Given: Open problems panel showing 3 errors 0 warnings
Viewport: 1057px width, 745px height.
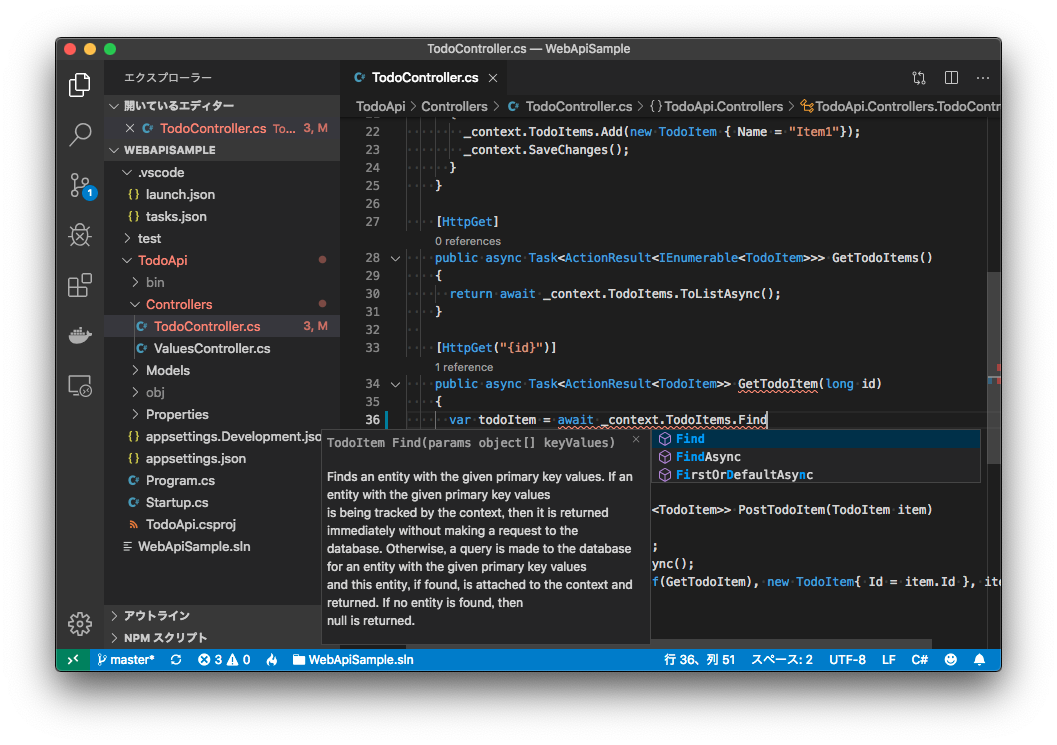Looking at the screenshot, I should (224, 659).
